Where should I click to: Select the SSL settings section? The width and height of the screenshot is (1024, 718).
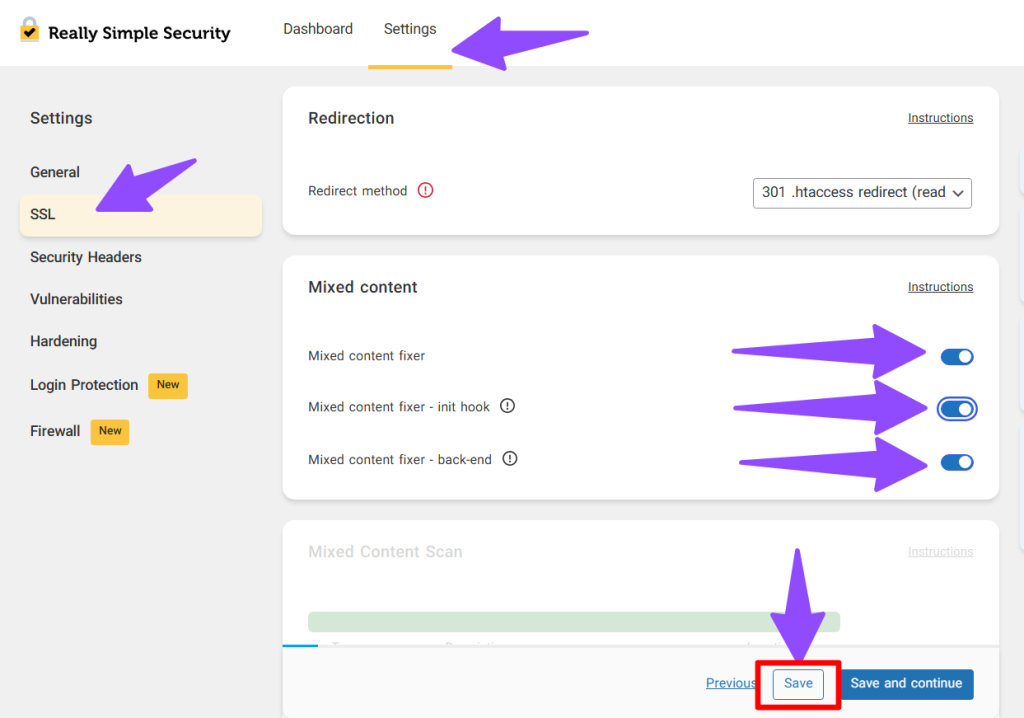point(141,215)
